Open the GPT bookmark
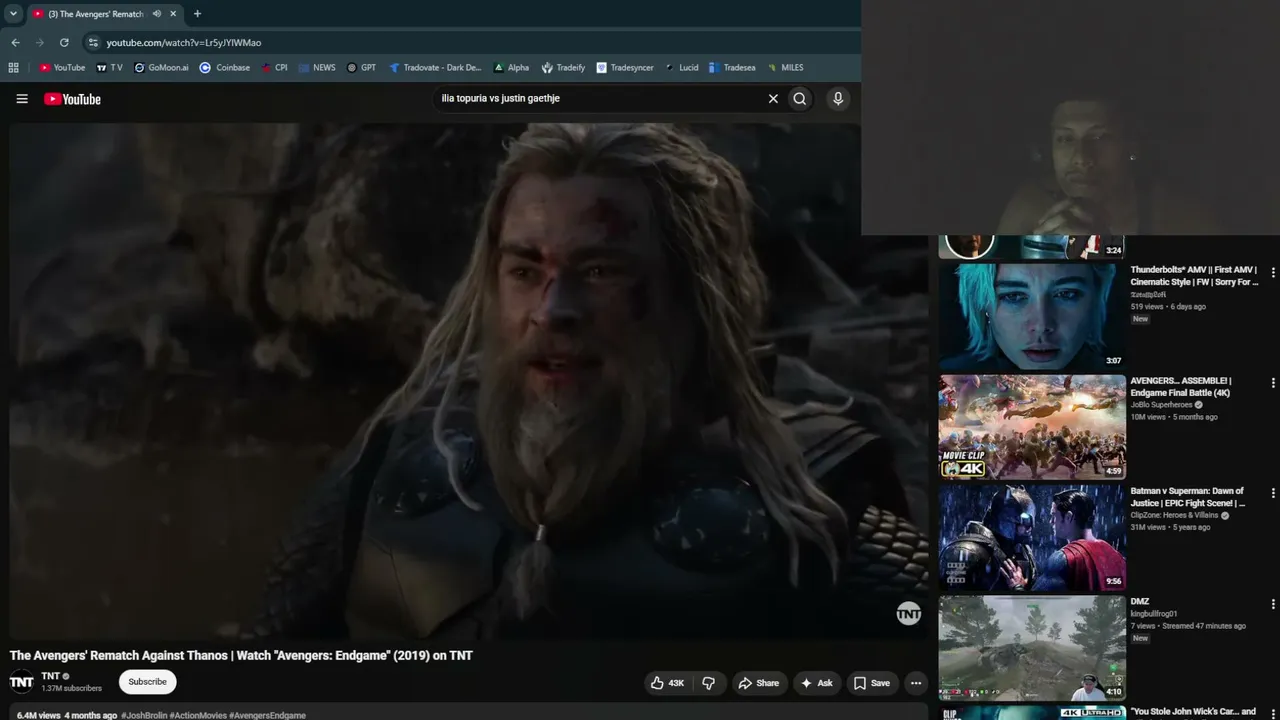This screenshot has height=720, width=1280. pos(361,68)
